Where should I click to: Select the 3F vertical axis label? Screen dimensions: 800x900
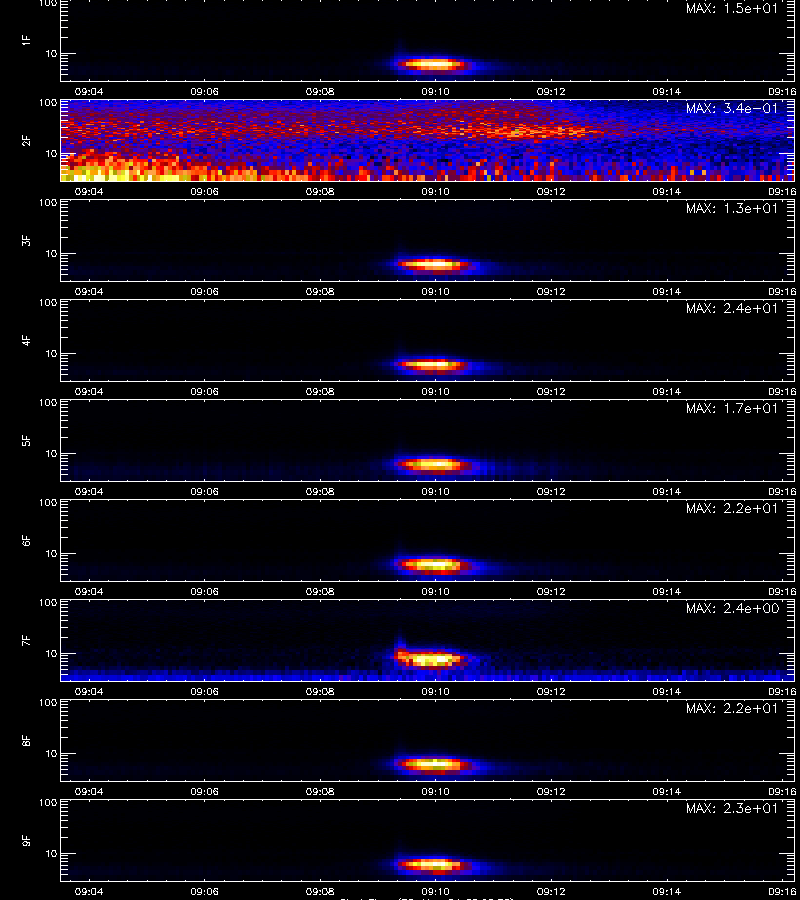(26, 240)
